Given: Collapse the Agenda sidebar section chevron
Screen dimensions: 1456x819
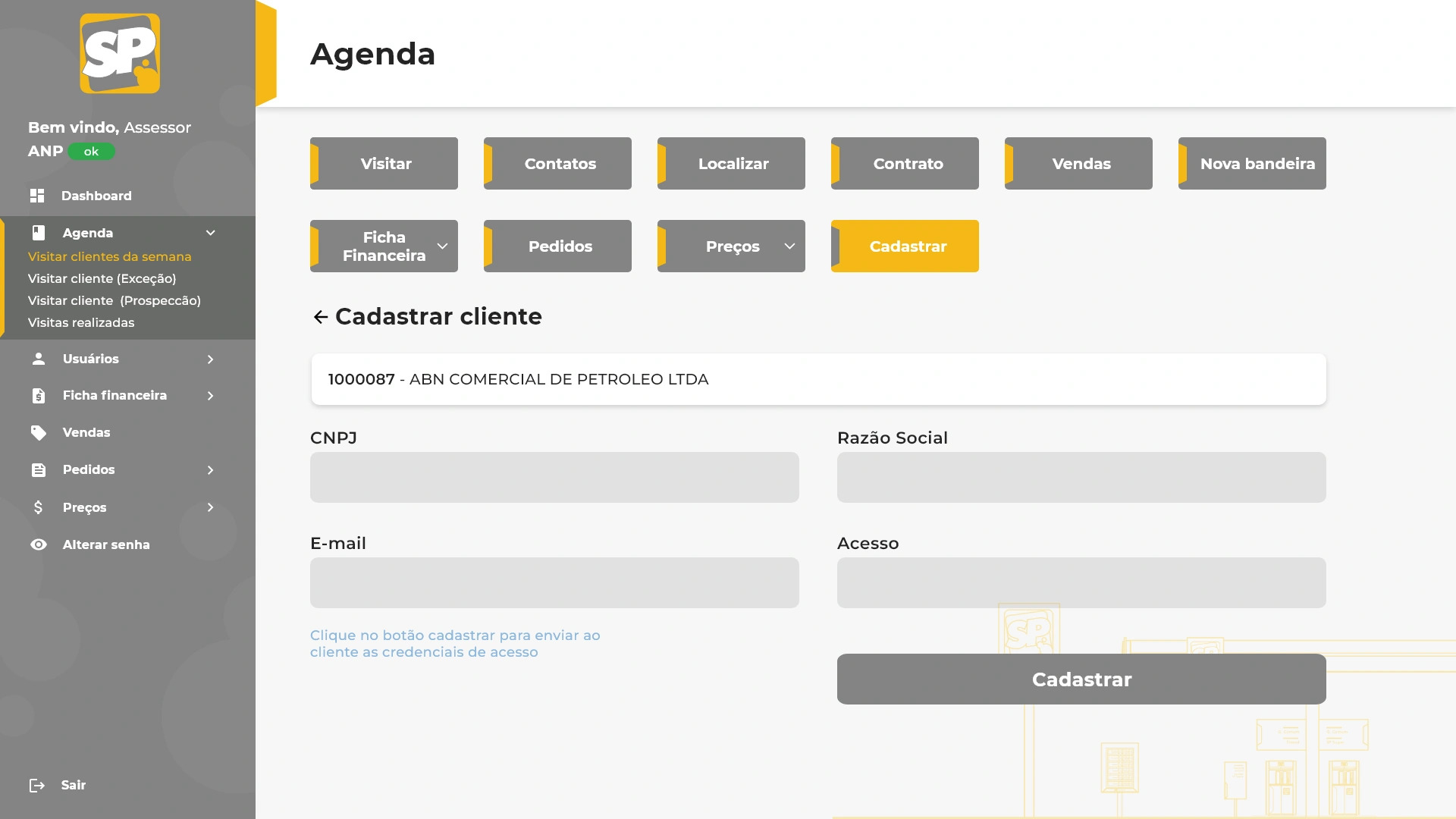Looking at the screenshot, I should 211,233.
